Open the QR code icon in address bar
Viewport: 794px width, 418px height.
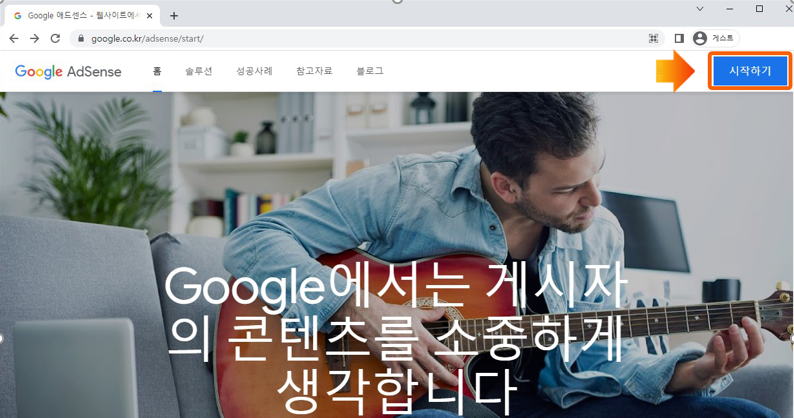point(653,39)
